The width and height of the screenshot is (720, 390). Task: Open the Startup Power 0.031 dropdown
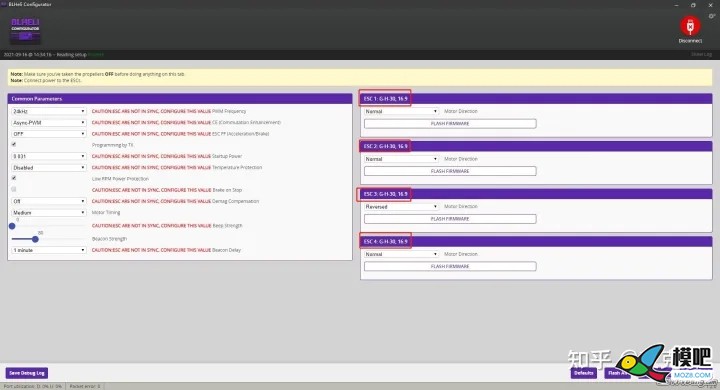[49, 156]
